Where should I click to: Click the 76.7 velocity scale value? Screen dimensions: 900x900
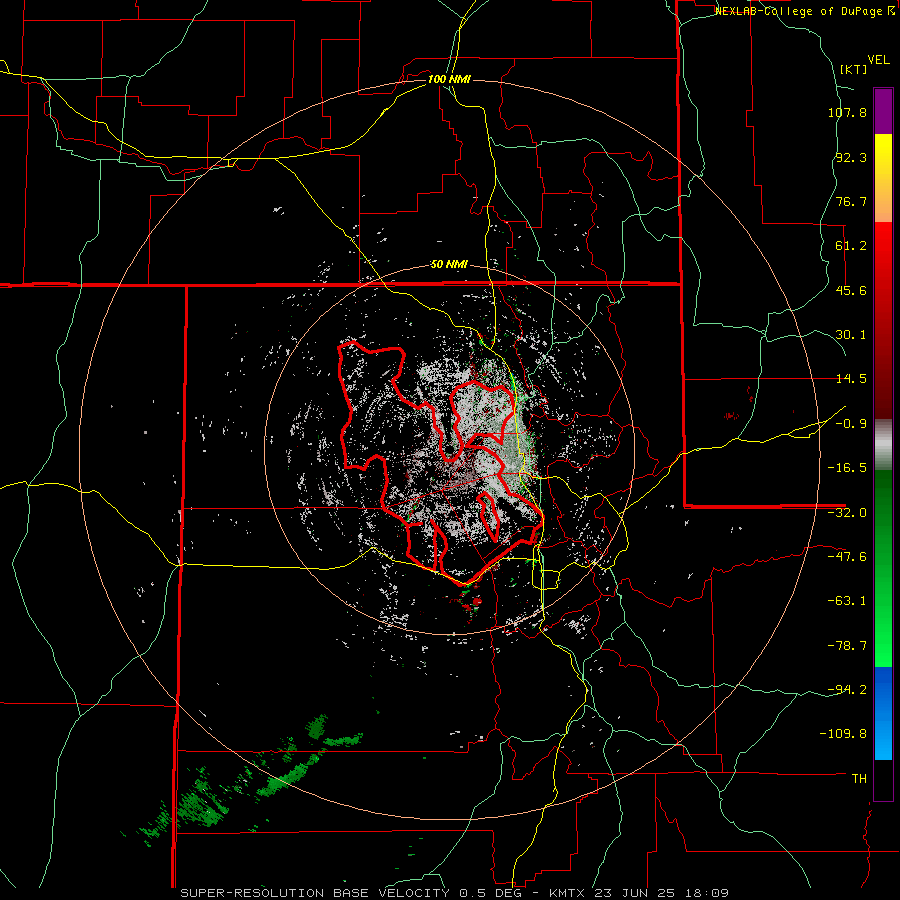pyautogui.click(x=851, y=201)
